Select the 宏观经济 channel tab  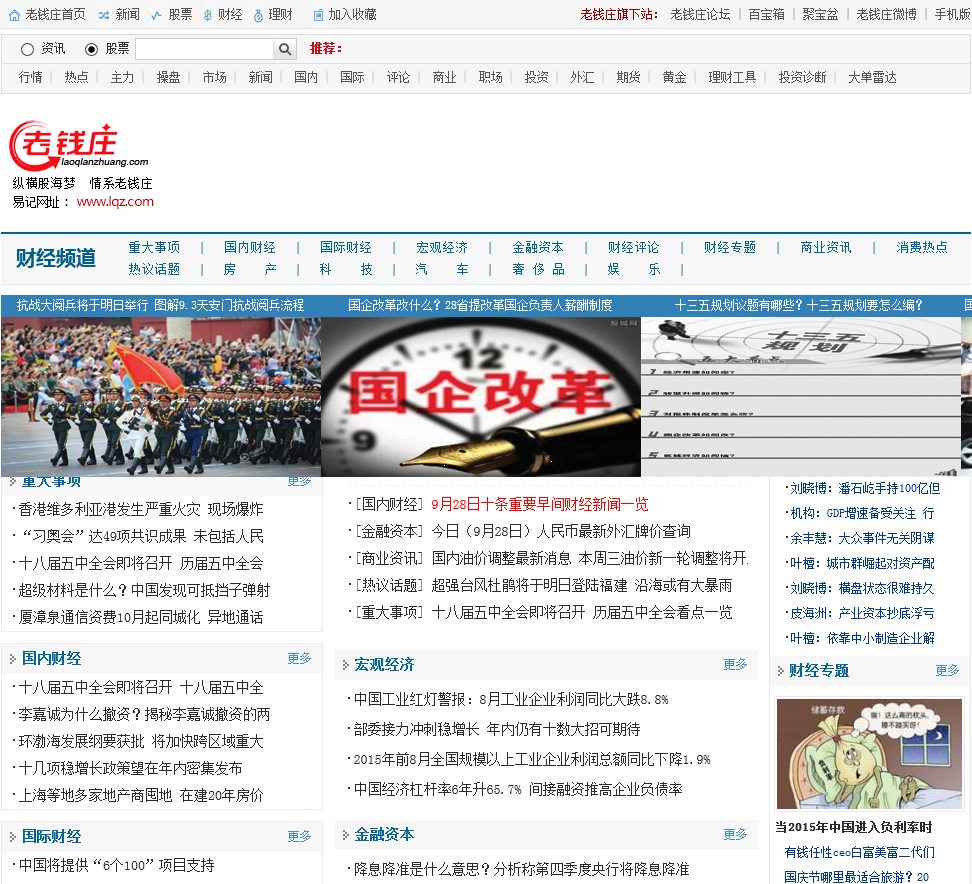click(x=442, y=247)
